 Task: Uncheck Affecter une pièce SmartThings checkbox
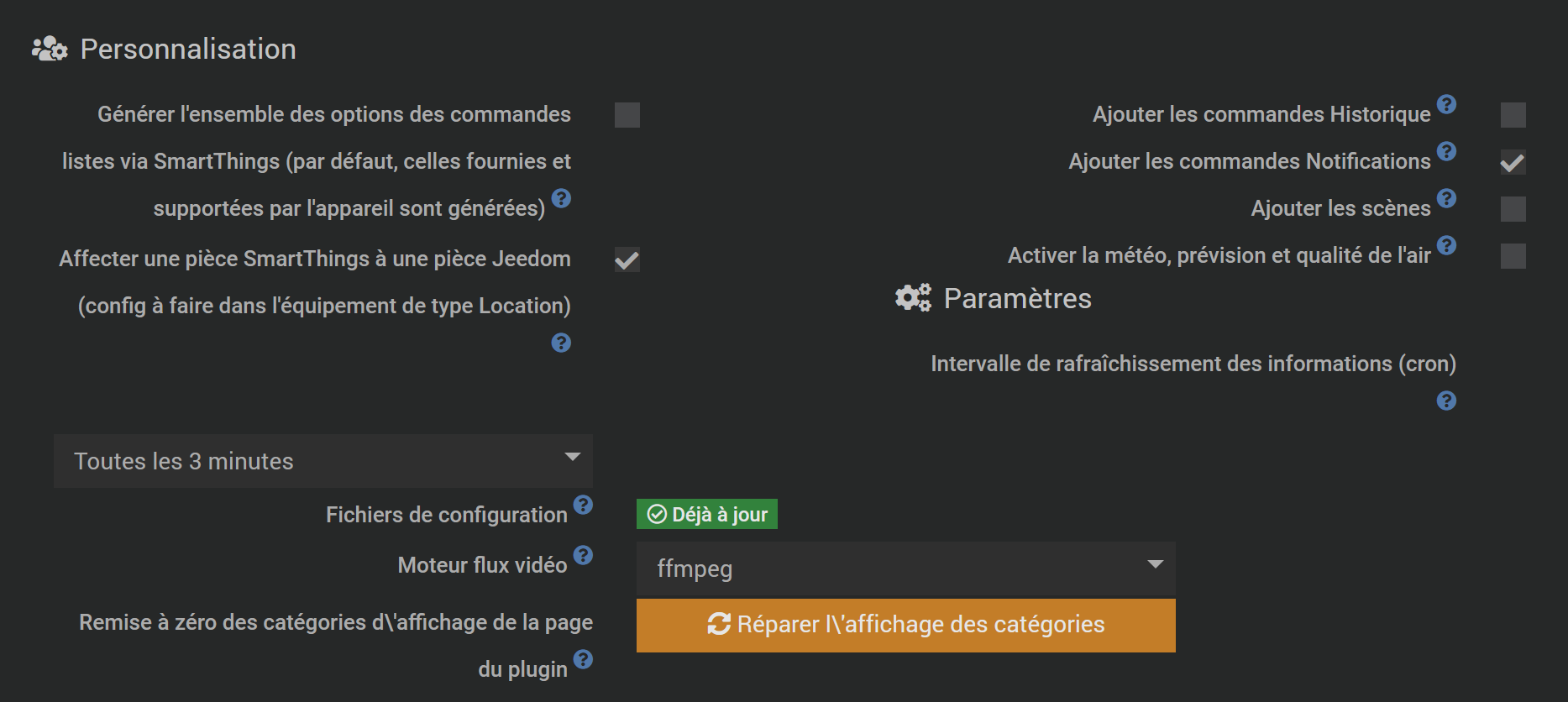click(627, 259)
